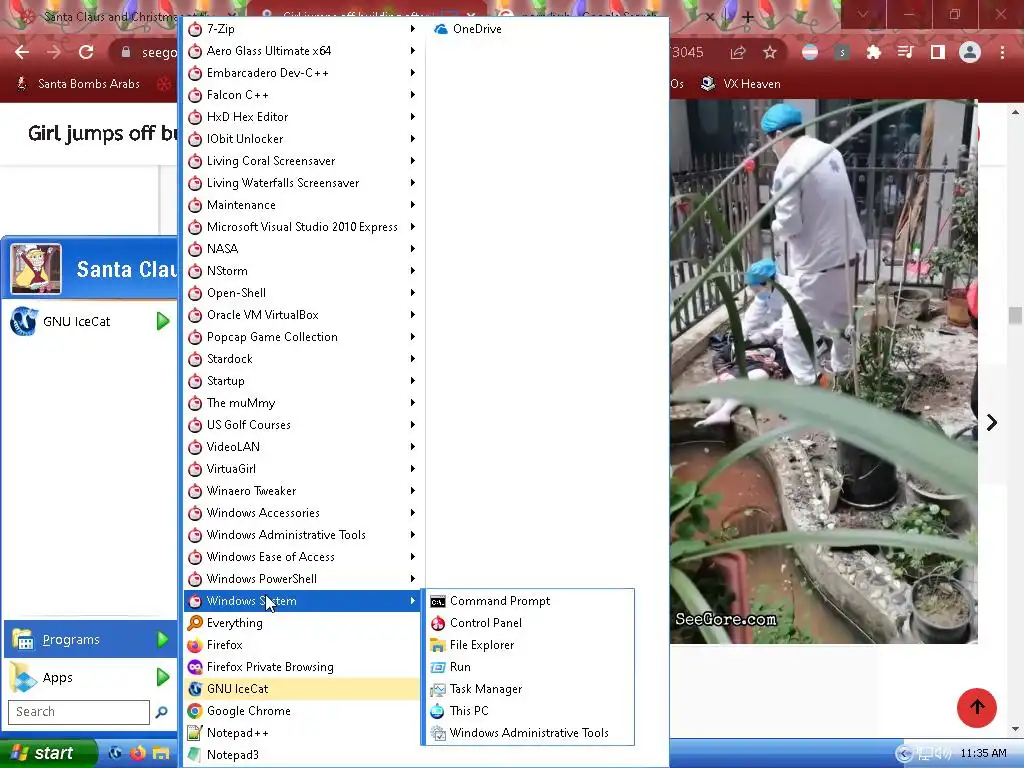The width and height of the screenshot is (1024, 768).
Task: Click the IceCat icon in taskbar quick launch
Action: 116,753
